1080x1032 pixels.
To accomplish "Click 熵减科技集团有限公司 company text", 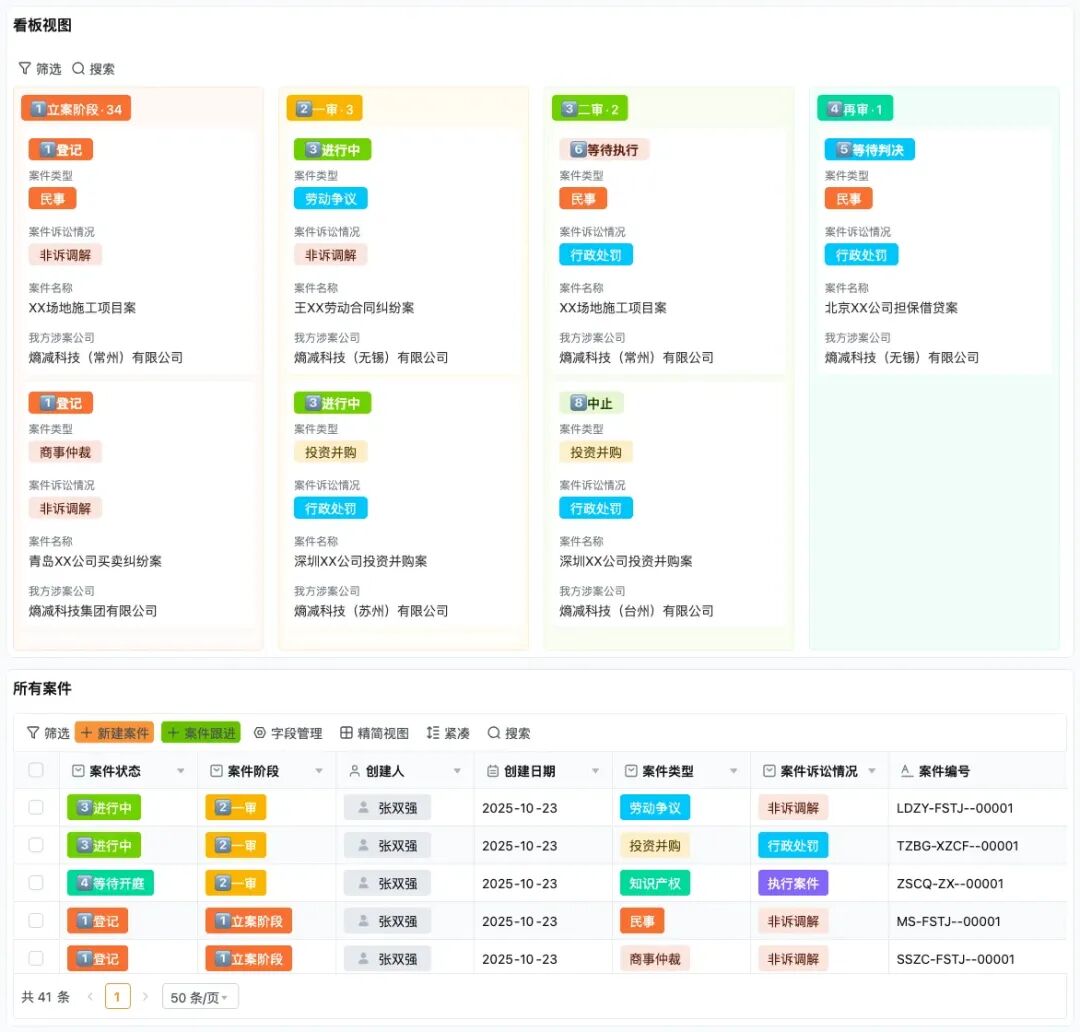I will click(x=93, y=610).
